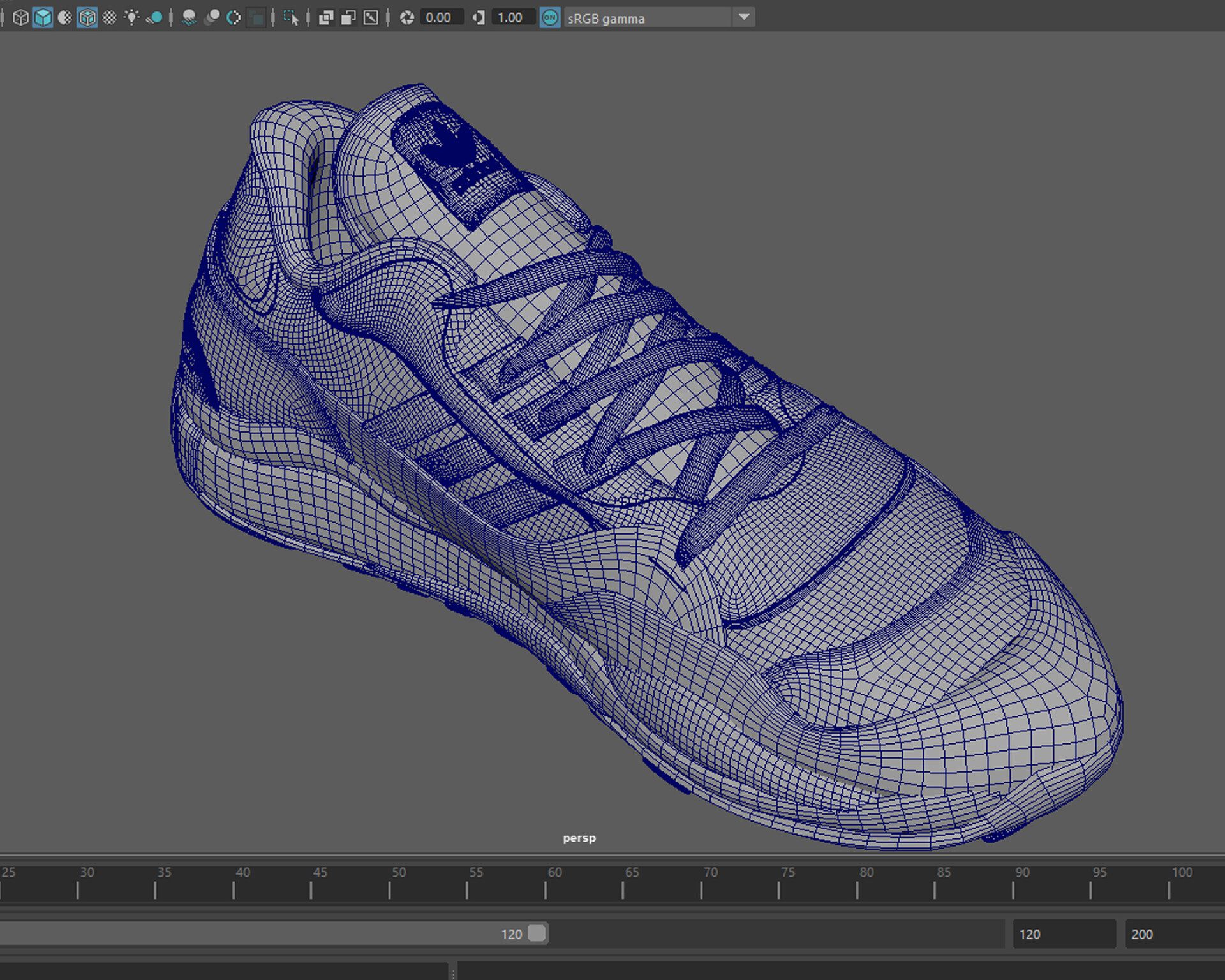Switch viewport to Wireframe display
Screen dimensions: 1225x980
click(20, 18)
